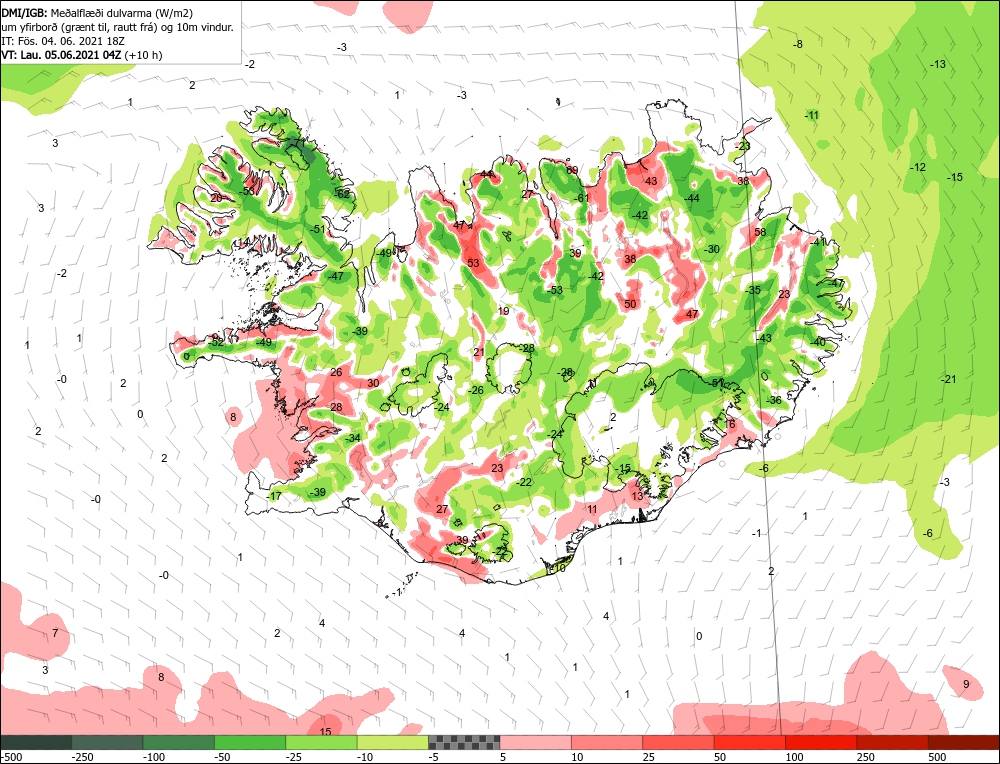Click the map value '-21' over the eastern sea
This screenshot has height=764, width=1000.
coord(949,379)
